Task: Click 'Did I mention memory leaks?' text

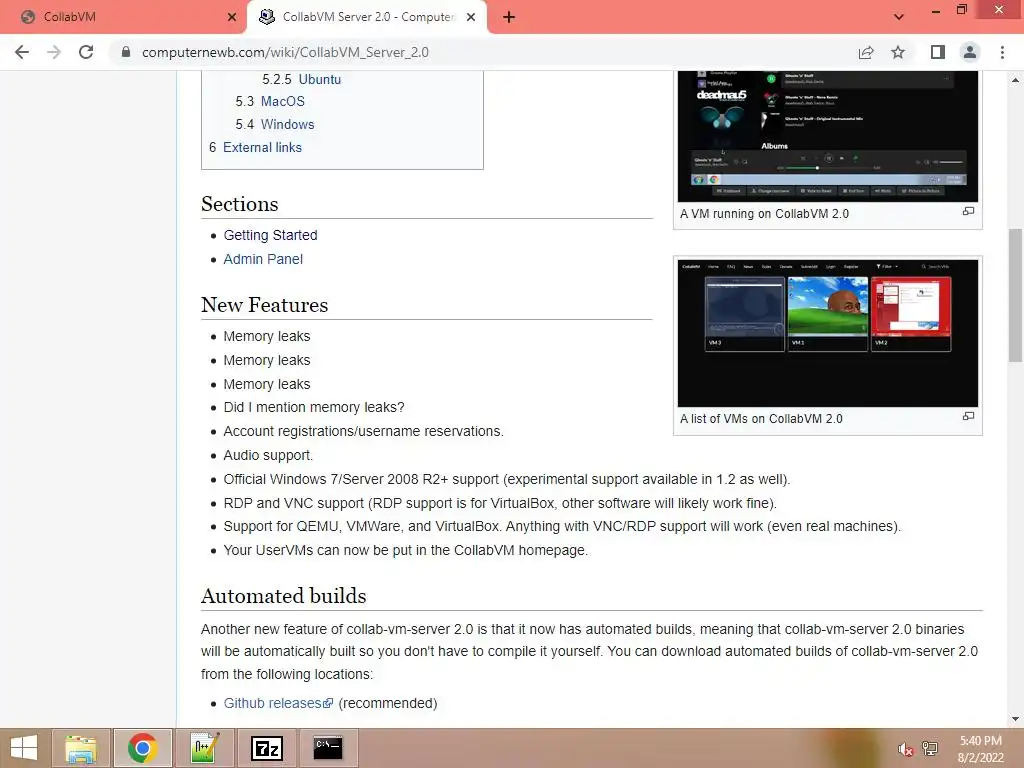Action: click(314, 408)
